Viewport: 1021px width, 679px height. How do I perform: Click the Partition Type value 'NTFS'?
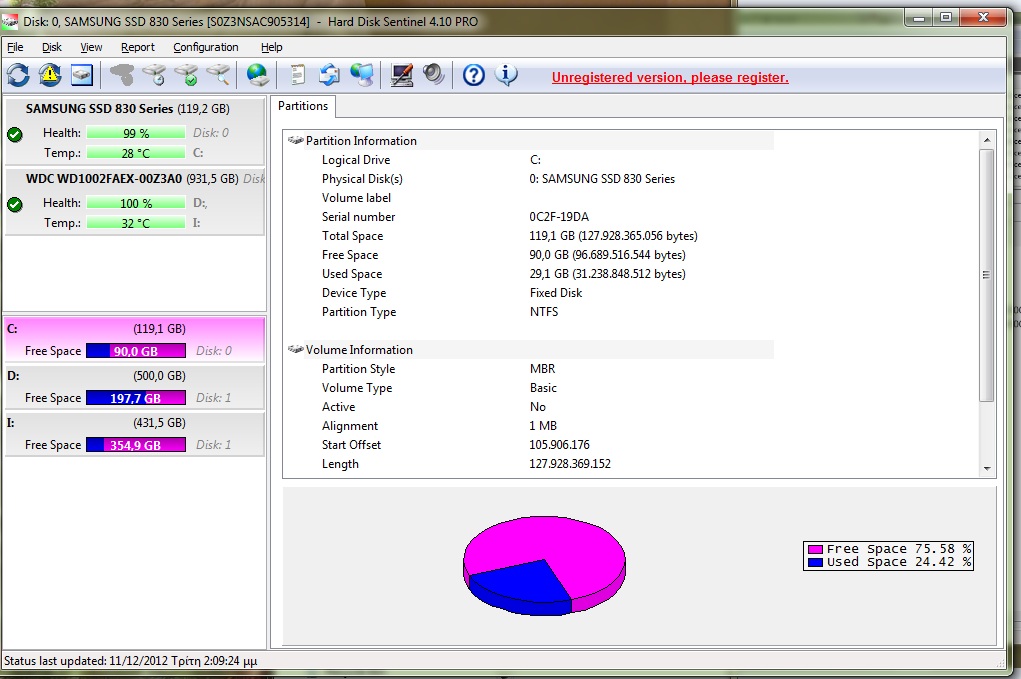(544, 312)
